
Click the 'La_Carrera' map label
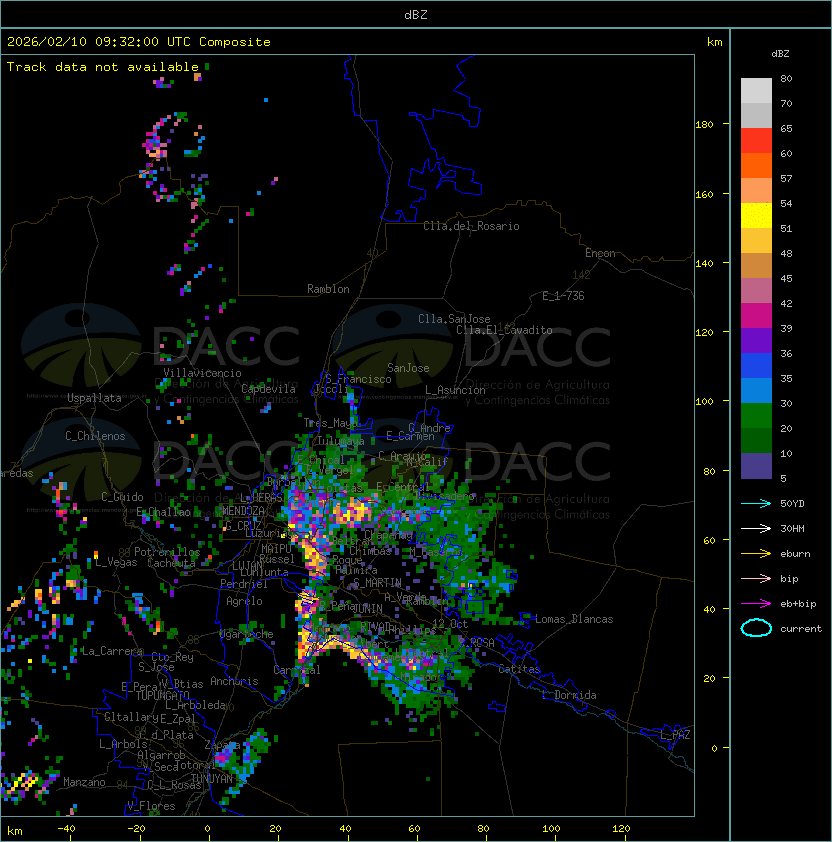click(112, 651)
